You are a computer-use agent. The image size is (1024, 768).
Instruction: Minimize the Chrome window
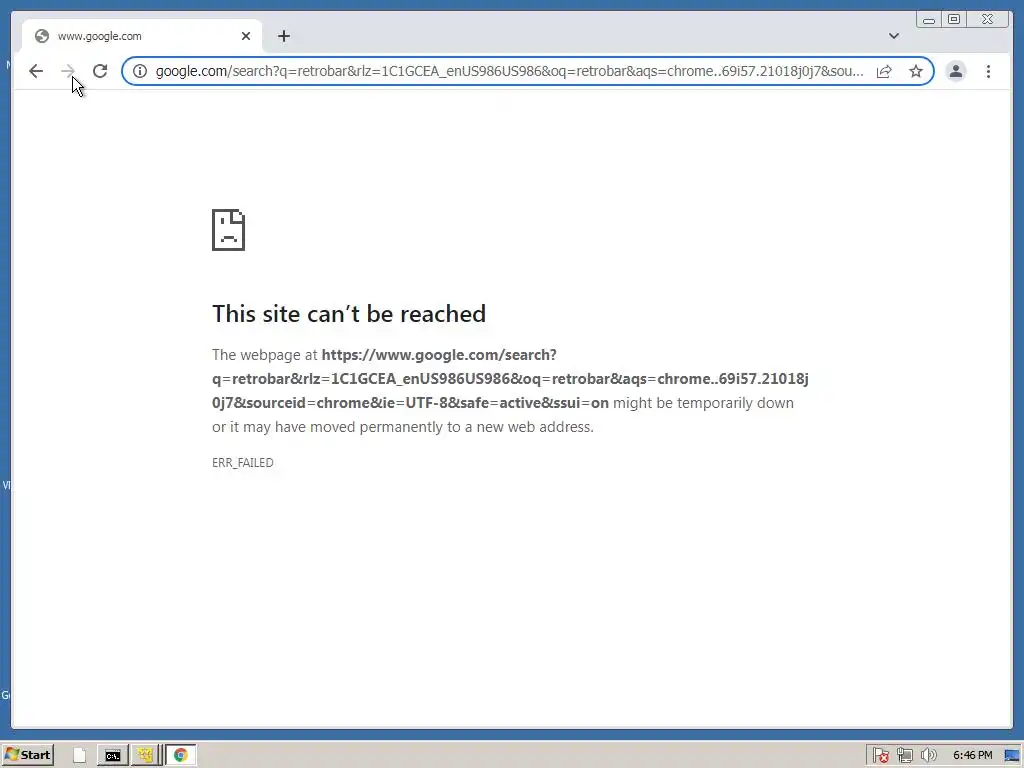[x=929, y=20]
